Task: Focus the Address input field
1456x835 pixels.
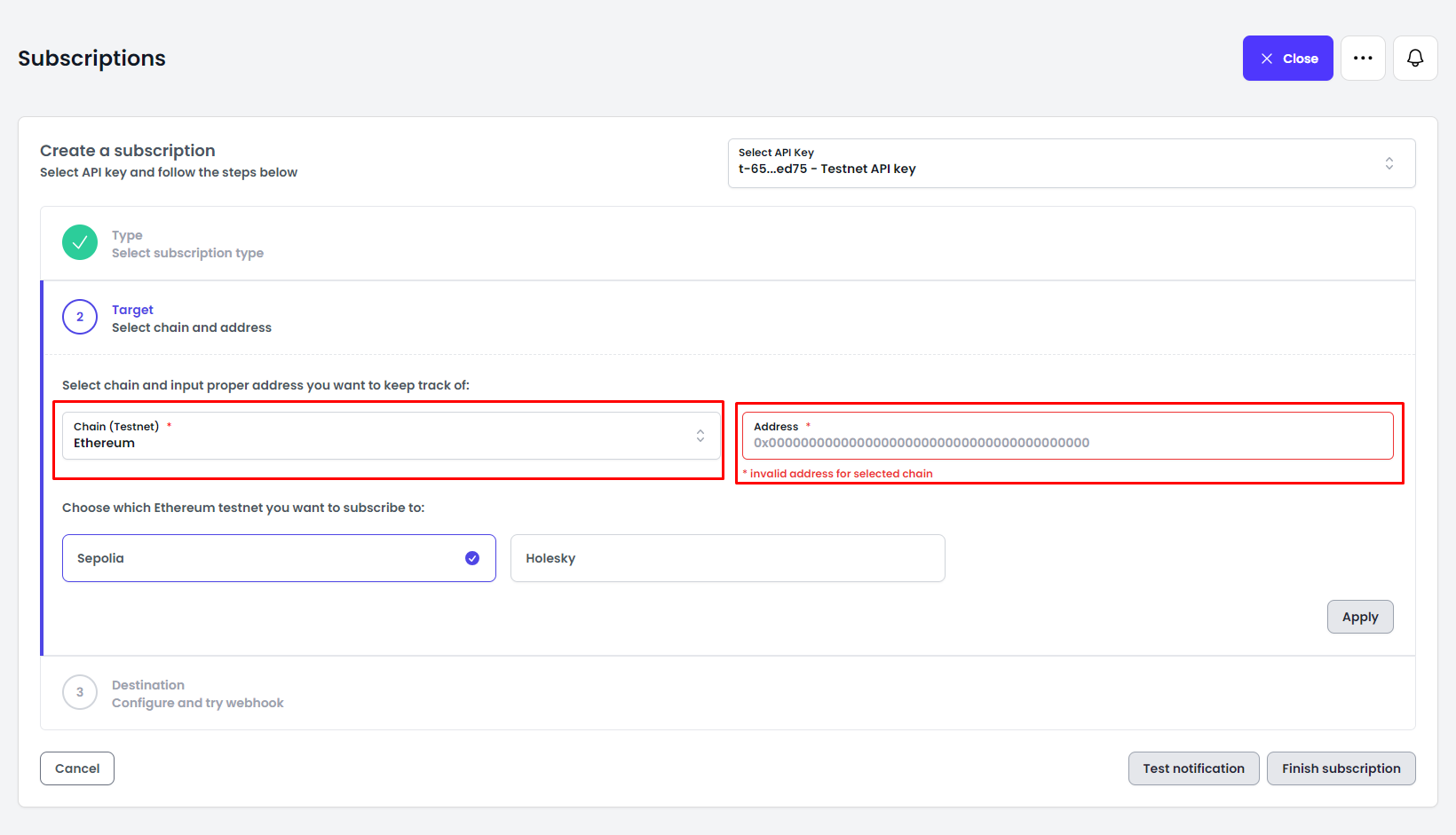Action: [1065, 443]
